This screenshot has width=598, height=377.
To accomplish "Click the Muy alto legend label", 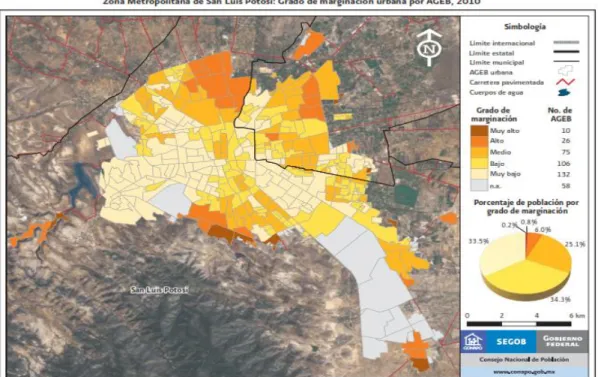I will coord(504,131).
